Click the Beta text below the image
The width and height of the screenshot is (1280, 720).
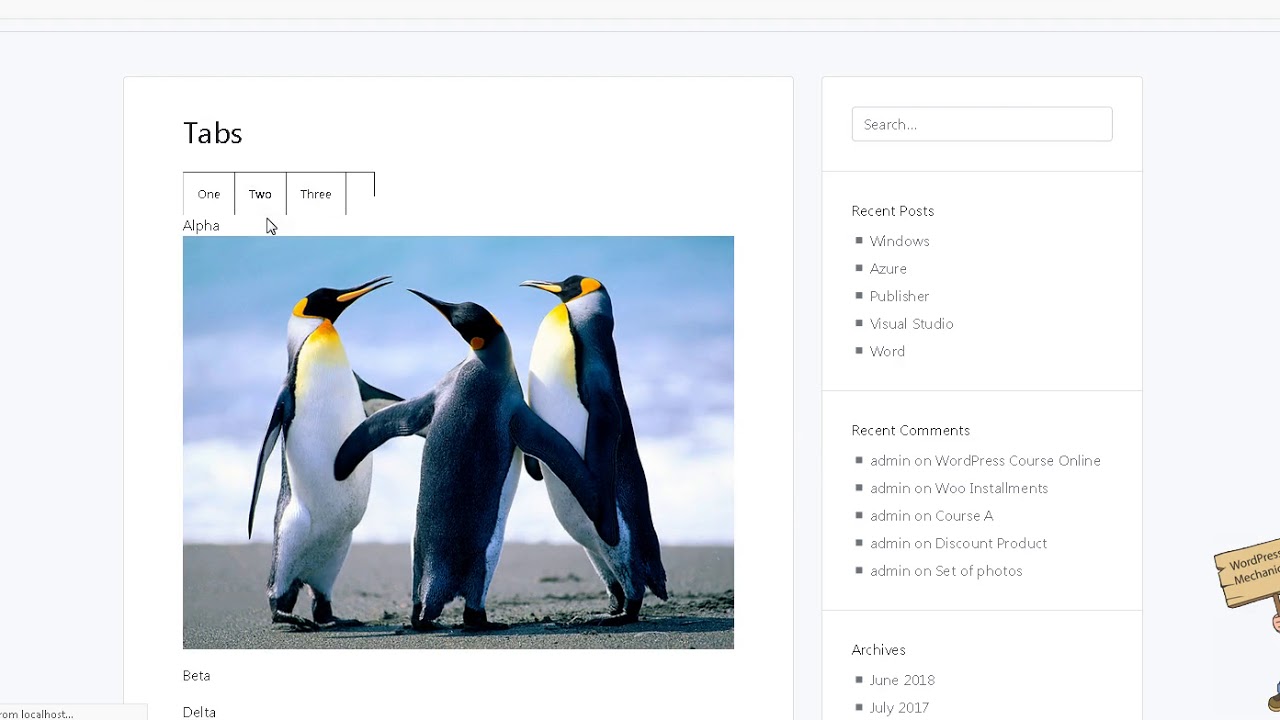click(196, 675)
